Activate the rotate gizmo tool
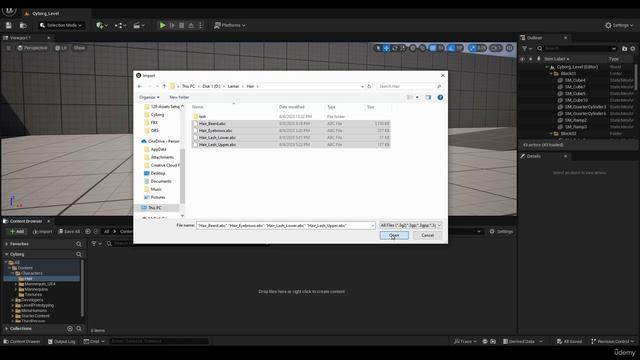This screenshot has height=360, width=640. click(x=394, y=48)
